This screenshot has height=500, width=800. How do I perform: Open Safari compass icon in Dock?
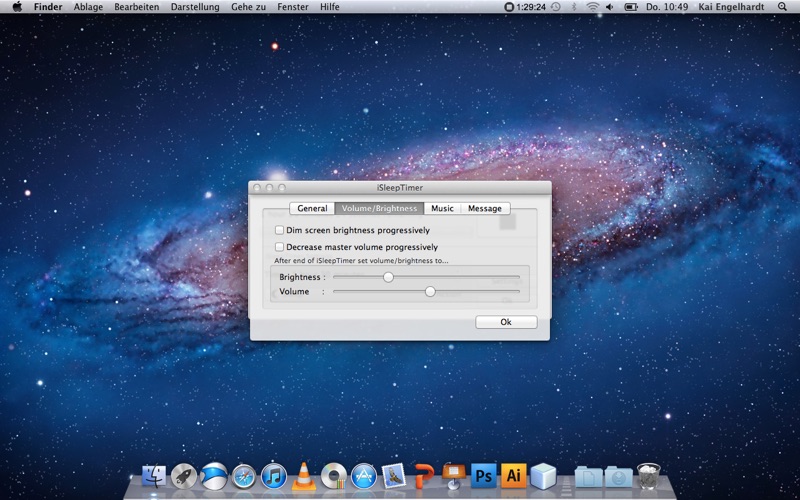coord(244,477)
